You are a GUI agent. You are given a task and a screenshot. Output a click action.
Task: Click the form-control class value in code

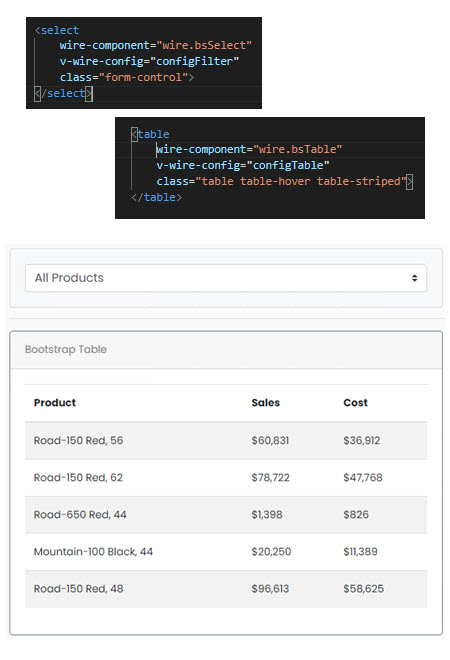(143, 77)
